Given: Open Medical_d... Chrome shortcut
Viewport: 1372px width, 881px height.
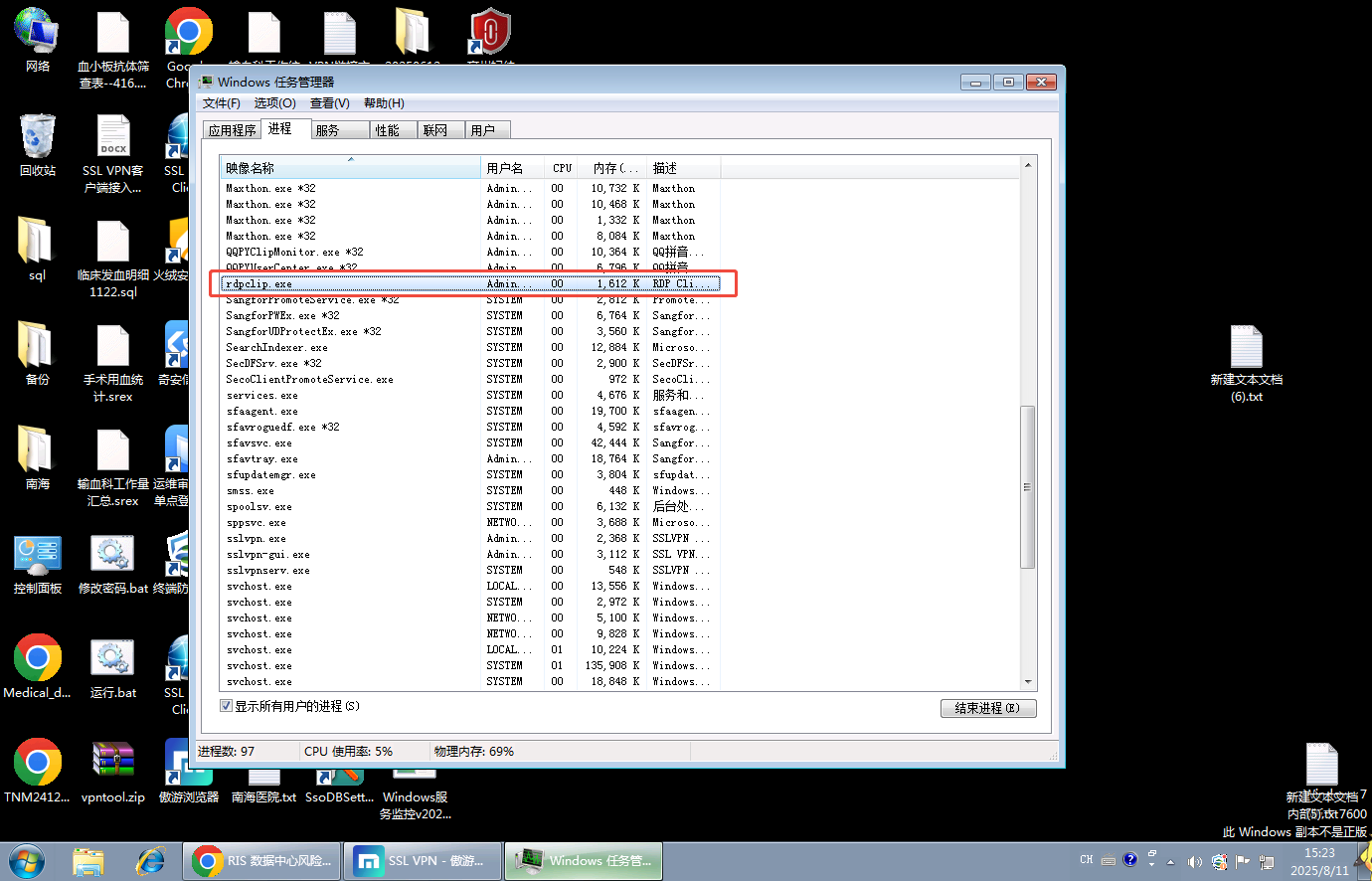Looking at the screenshot, I should pyautogui.click(x=37, y=667).
